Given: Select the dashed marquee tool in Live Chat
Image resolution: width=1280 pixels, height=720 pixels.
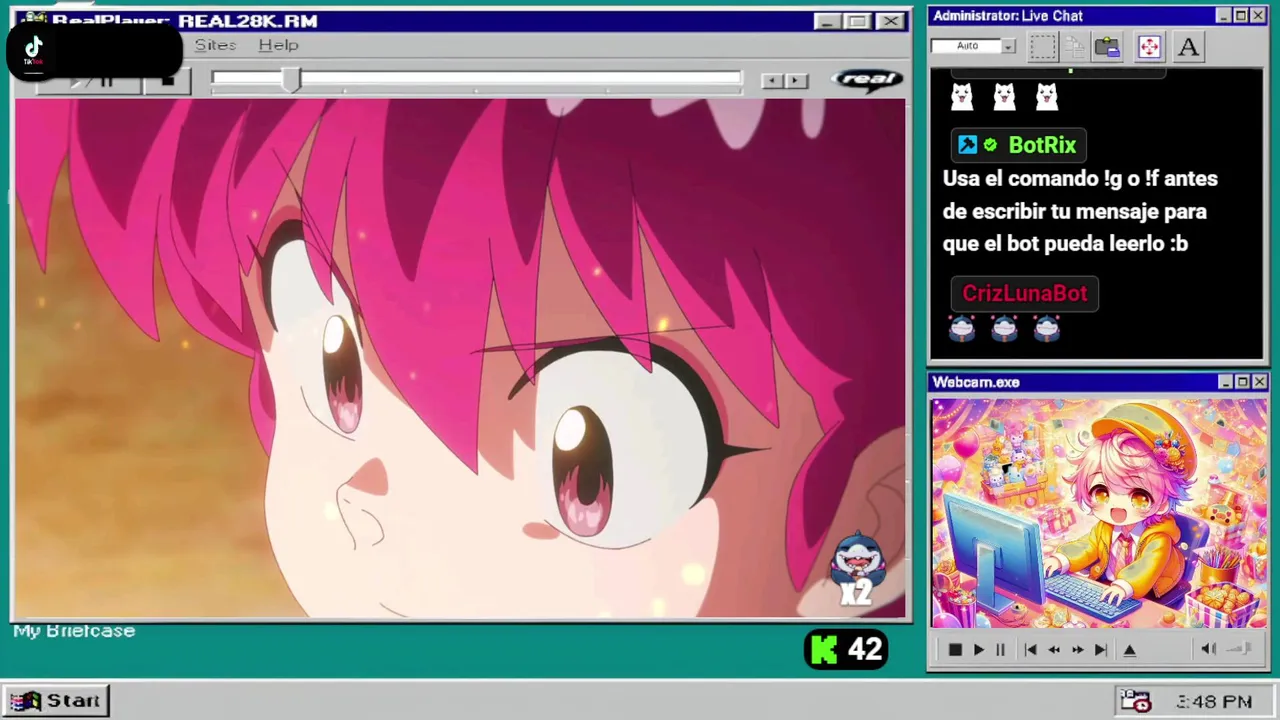Looking at the screenshot, I should (x=1043, y=46).
